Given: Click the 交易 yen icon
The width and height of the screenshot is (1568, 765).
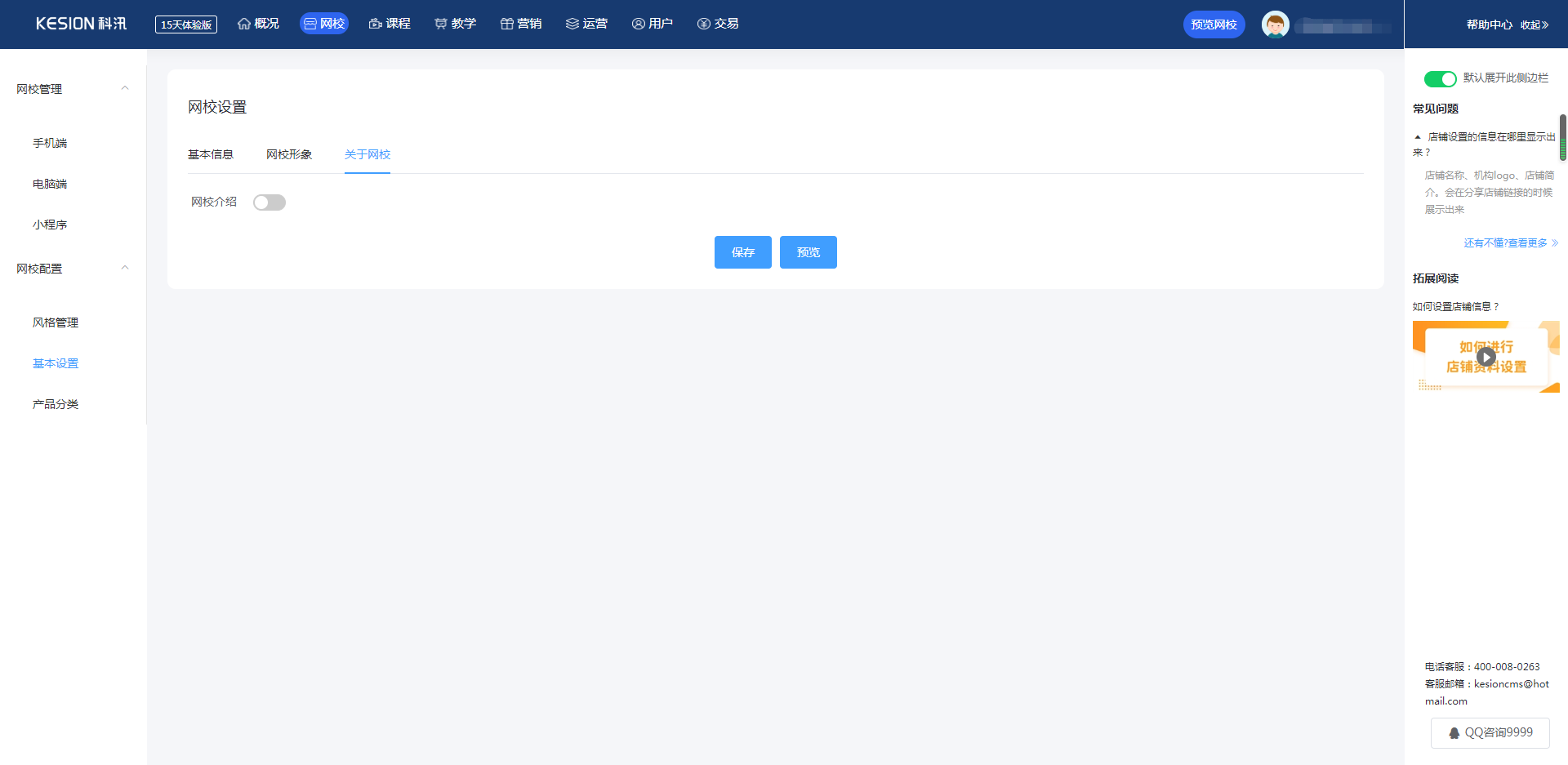Looking at the screenshot, I should [x=704, y=24].
